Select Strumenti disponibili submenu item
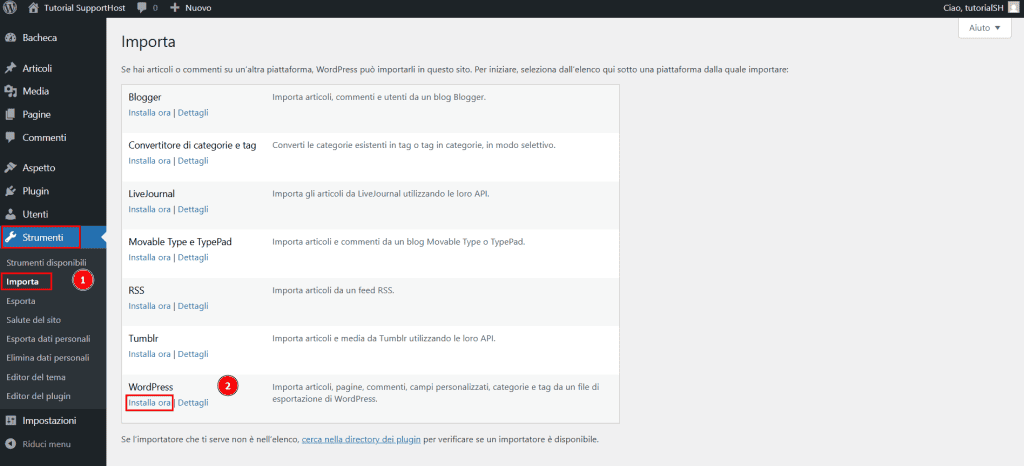1024x466 pixels. click(46, 262)
